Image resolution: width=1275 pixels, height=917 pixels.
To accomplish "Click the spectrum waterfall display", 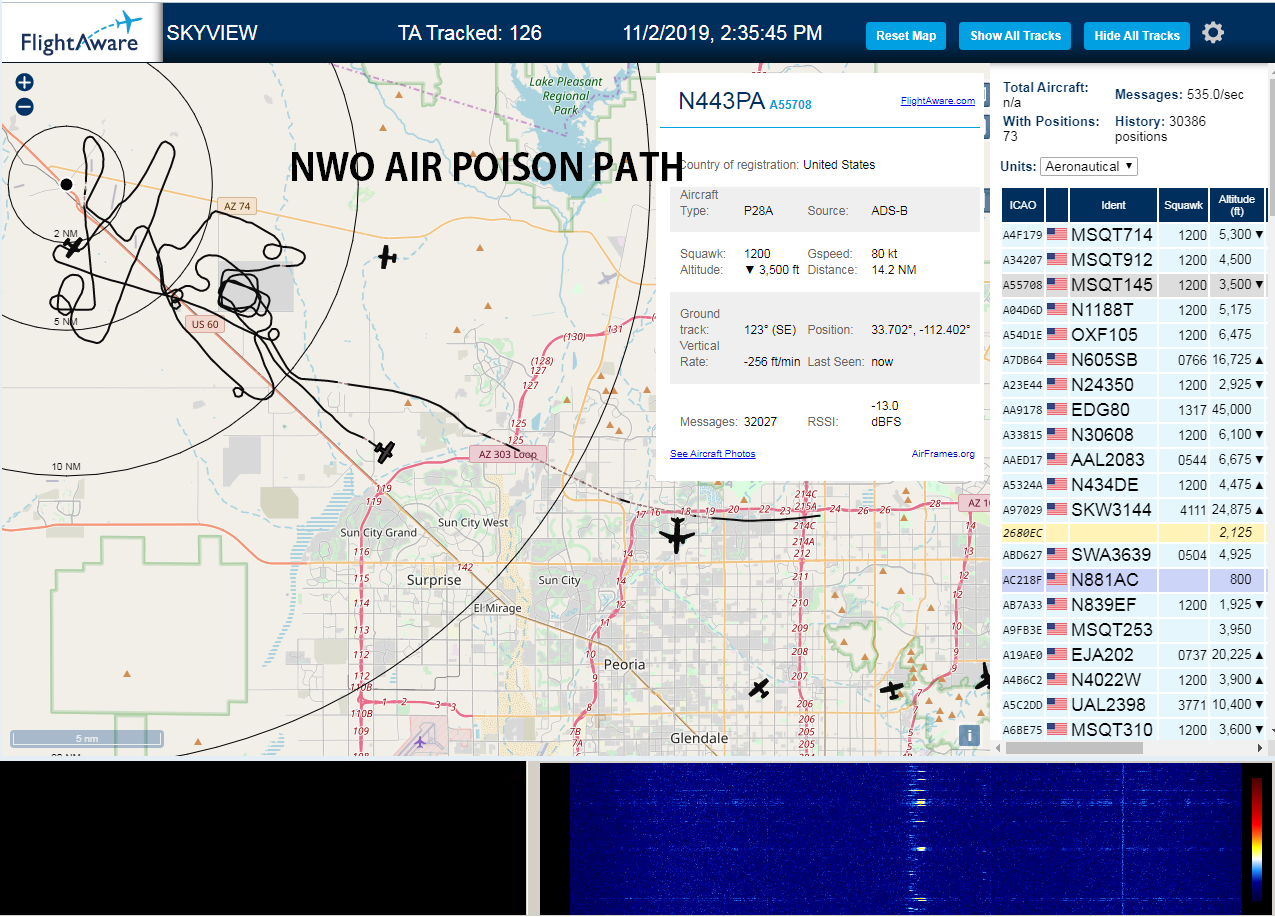I will [905, 838].
